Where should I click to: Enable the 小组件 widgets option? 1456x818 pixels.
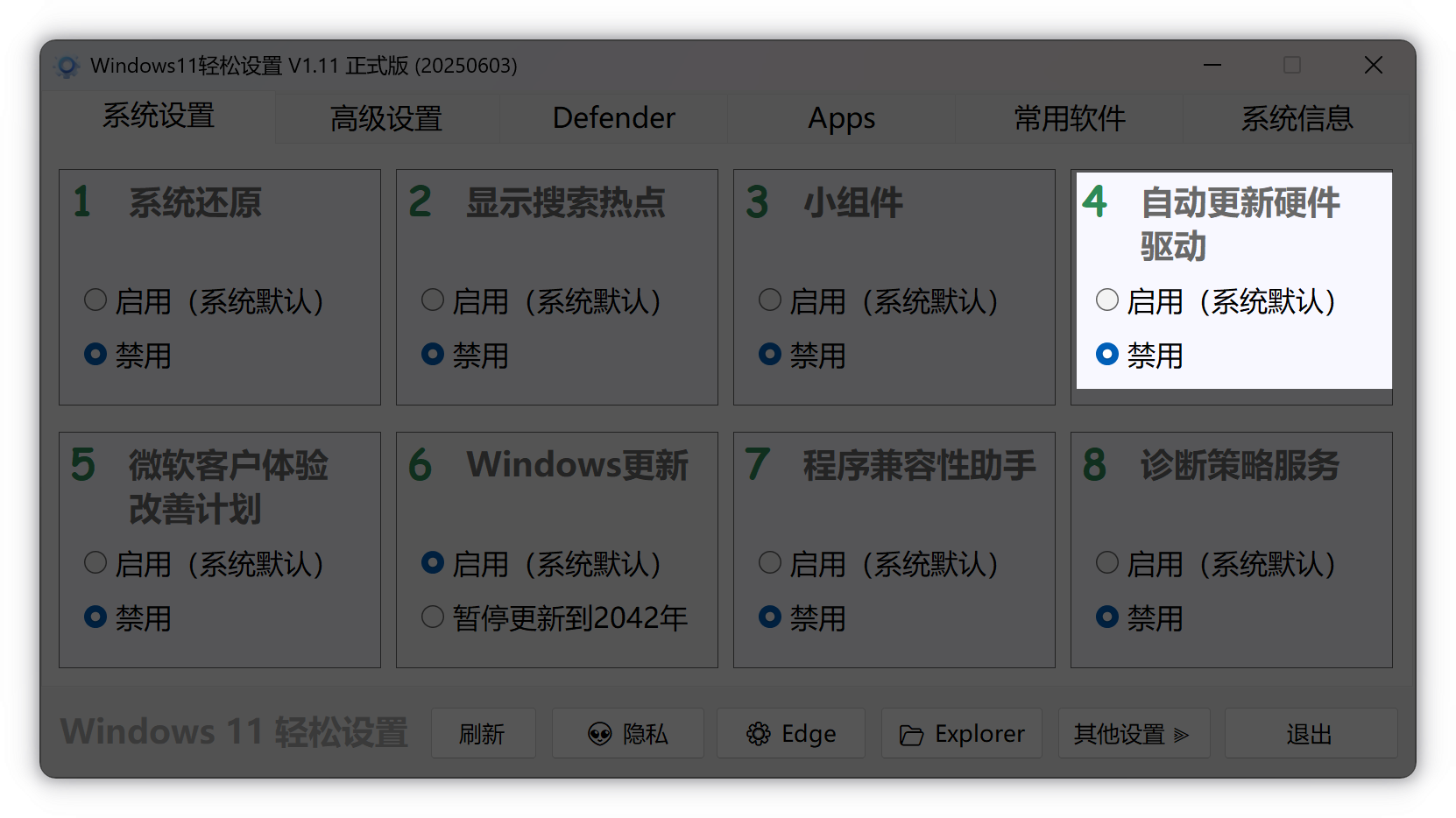(769, 300)
